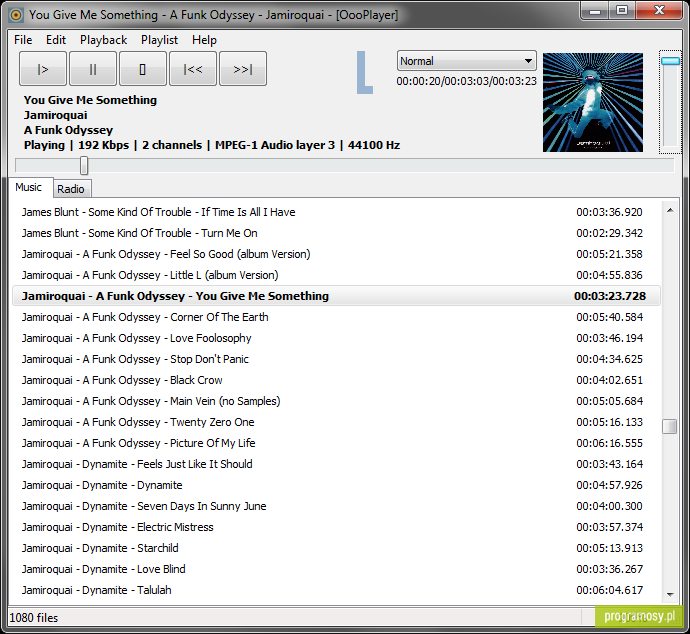Click the playlist scrollbar thumb
This screenshot has width=690, height=634.
click(670, 426)
